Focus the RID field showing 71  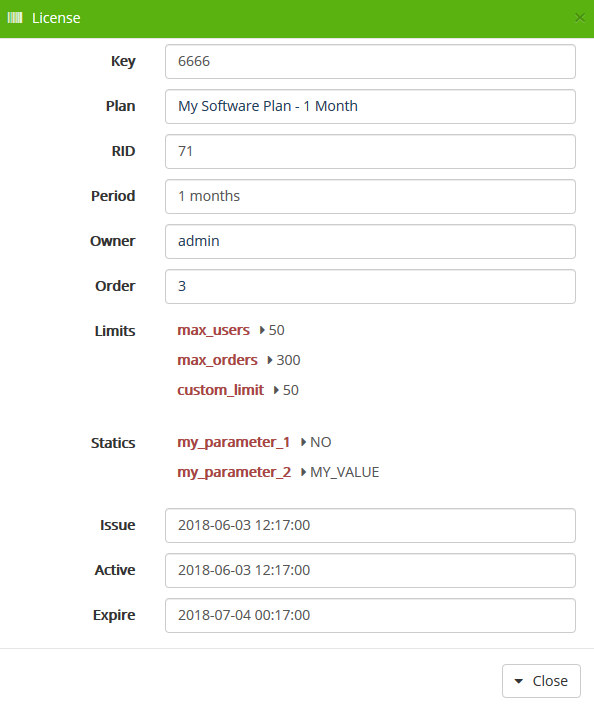click(370, 151)
